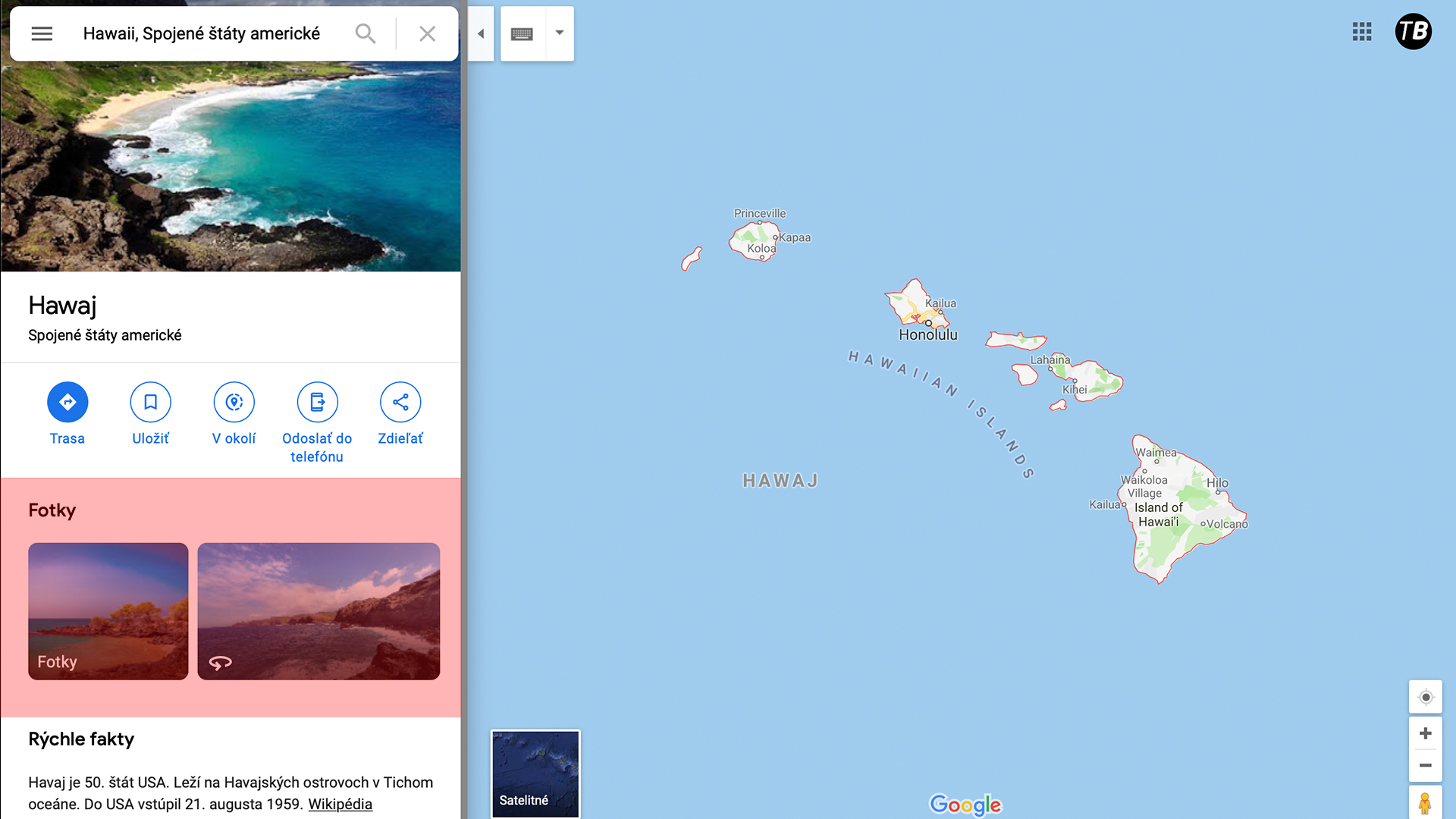Open the Wikipédia link
1456x819 pixels.
click(x=340, y=804)
